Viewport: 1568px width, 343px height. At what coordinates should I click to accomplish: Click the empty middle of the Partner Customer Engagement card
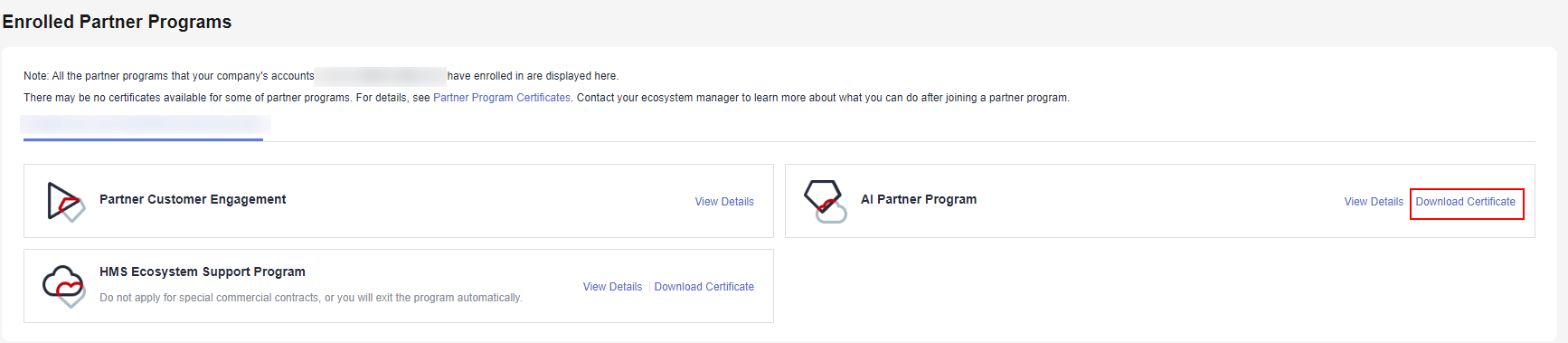488,201
